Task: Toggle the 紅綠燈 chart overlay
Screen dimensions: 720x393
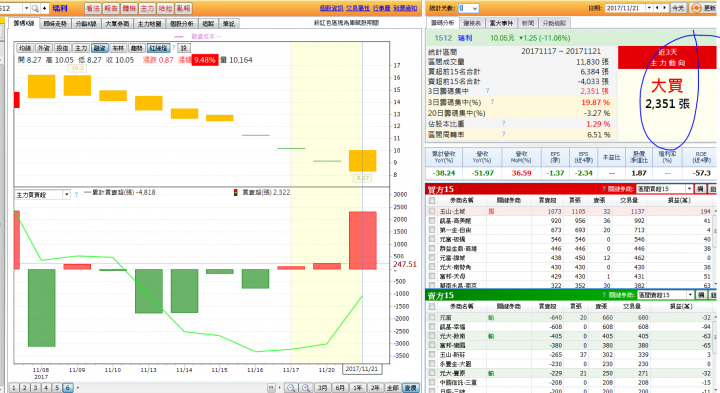Action: [158, 48]
